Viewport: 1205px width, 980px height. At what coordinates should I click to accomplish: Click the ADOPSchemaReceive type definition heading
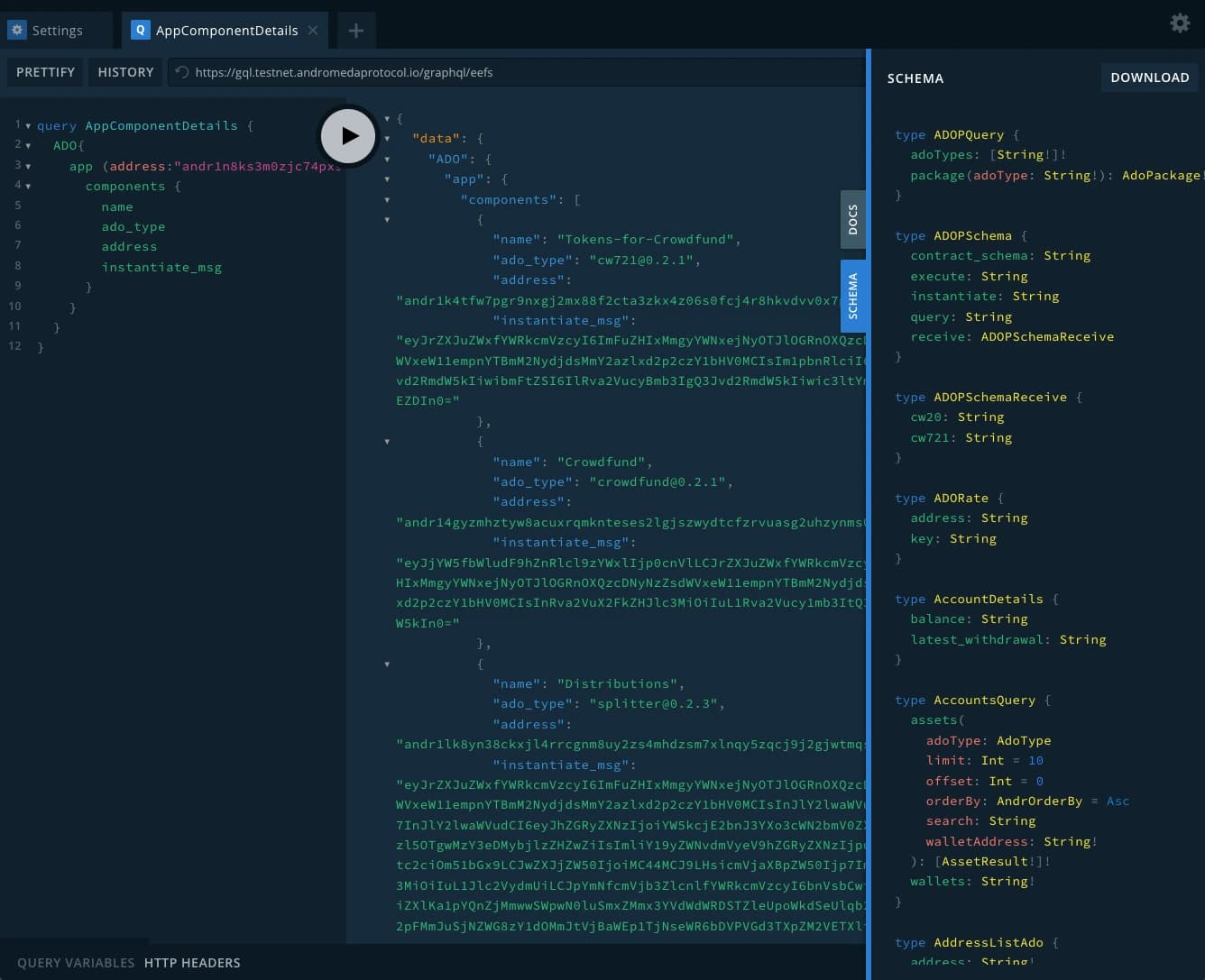coord(1000,397)
